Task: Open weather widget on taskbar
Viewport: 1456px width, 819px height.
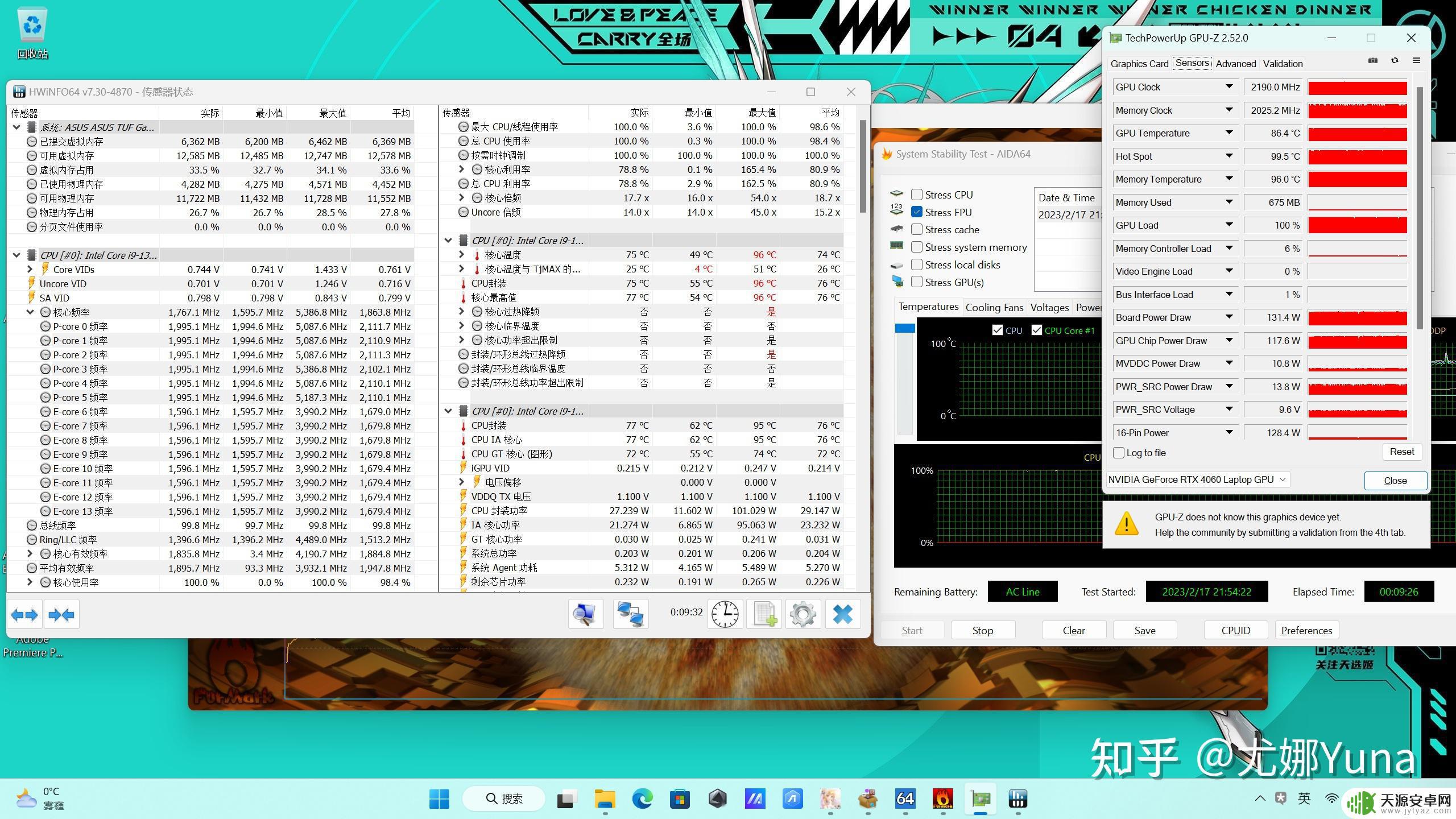Action: (x=40, y=799)
